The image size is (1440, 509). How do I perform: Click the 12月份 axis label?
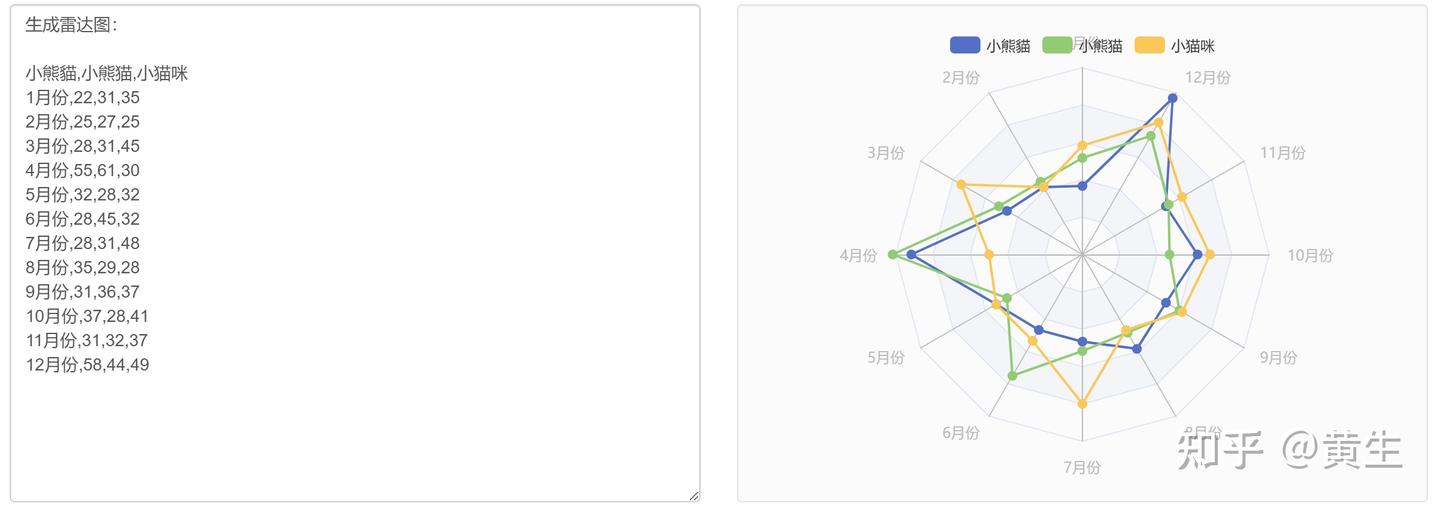tap(1207, 78)
